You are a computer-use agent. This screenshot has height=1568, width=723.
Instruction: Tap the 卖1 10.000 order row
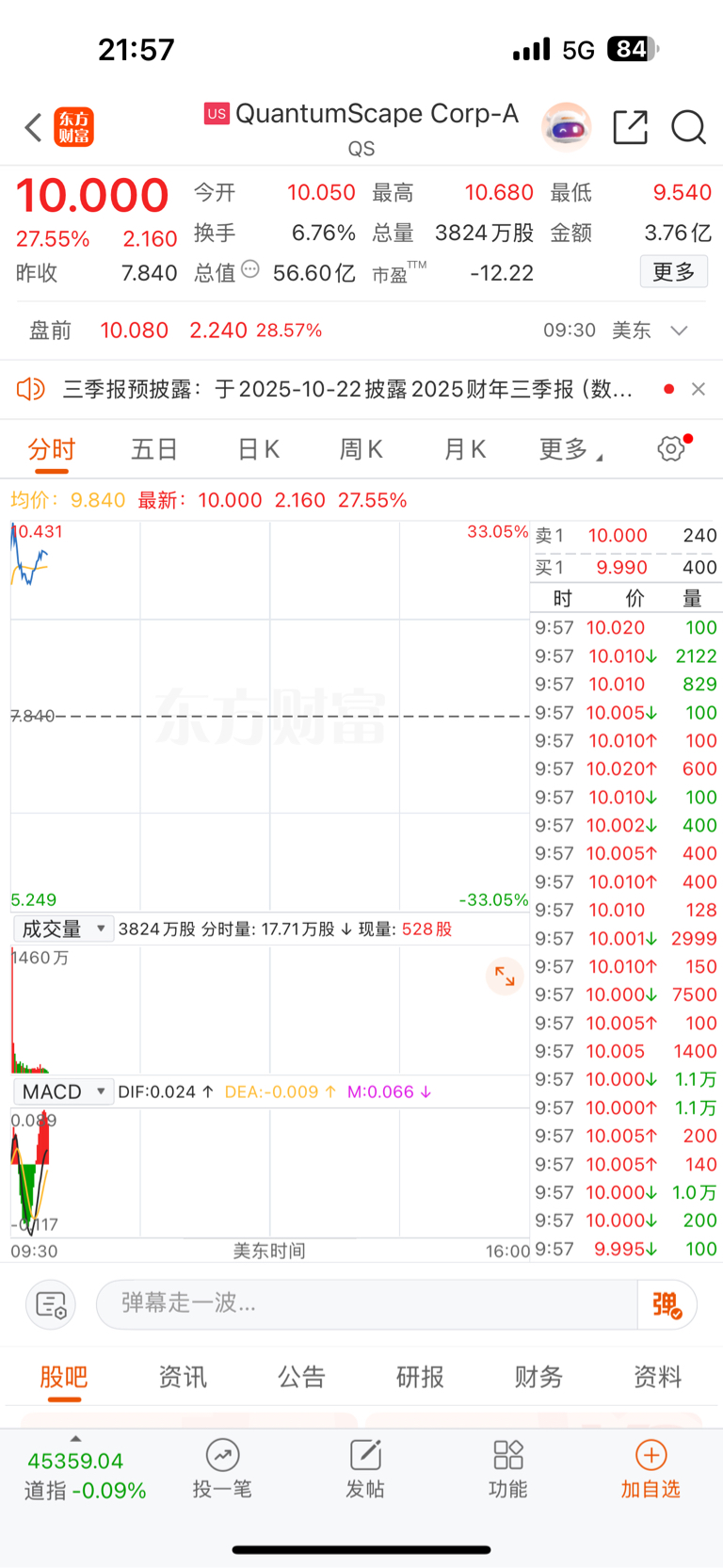click(x=626, y=536)
